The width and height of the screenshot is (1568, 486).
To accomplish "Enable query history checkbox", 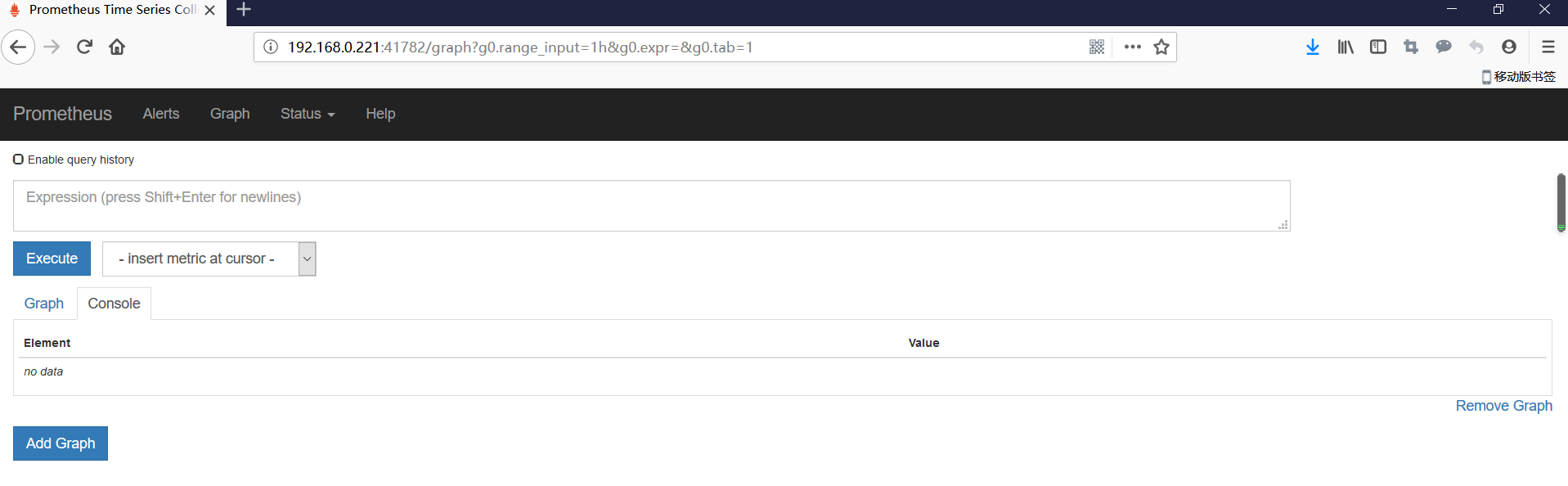I will tap(18, 159).
